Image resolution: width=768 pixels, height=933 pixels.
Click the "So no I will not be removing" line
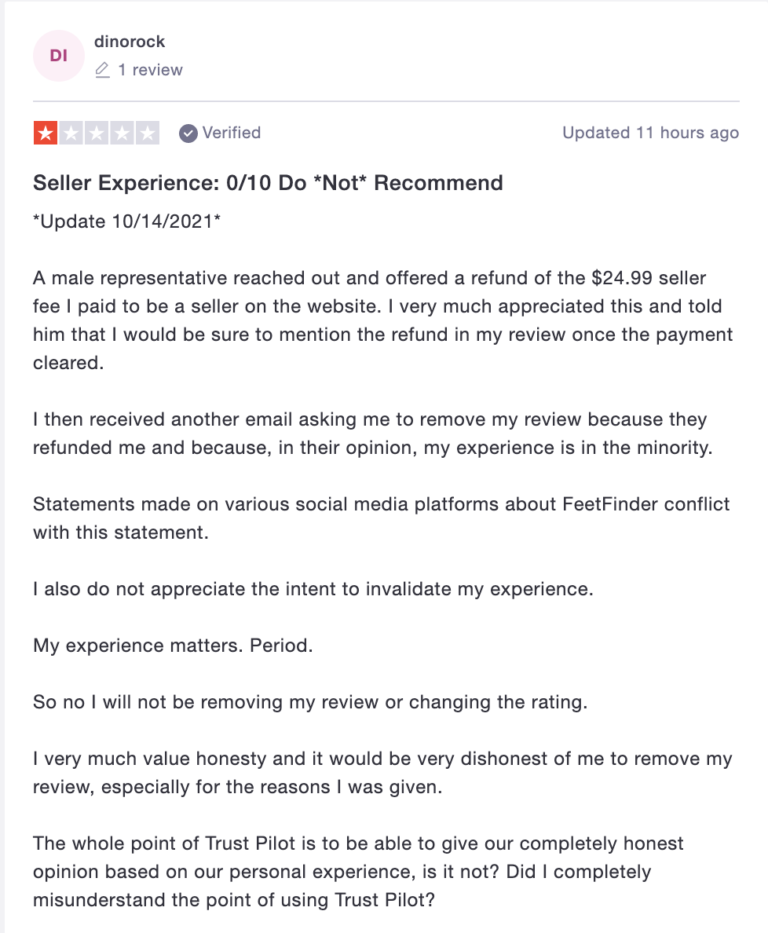pos(310,702)
